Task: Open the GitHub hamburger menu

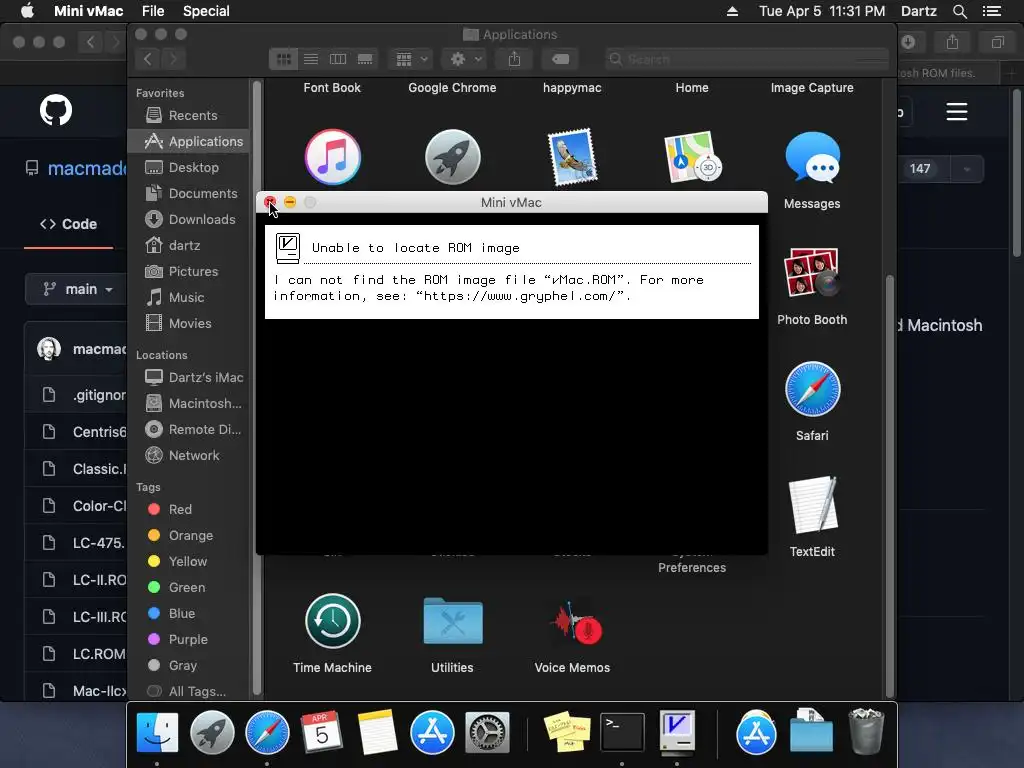Action: pos(957,112)
